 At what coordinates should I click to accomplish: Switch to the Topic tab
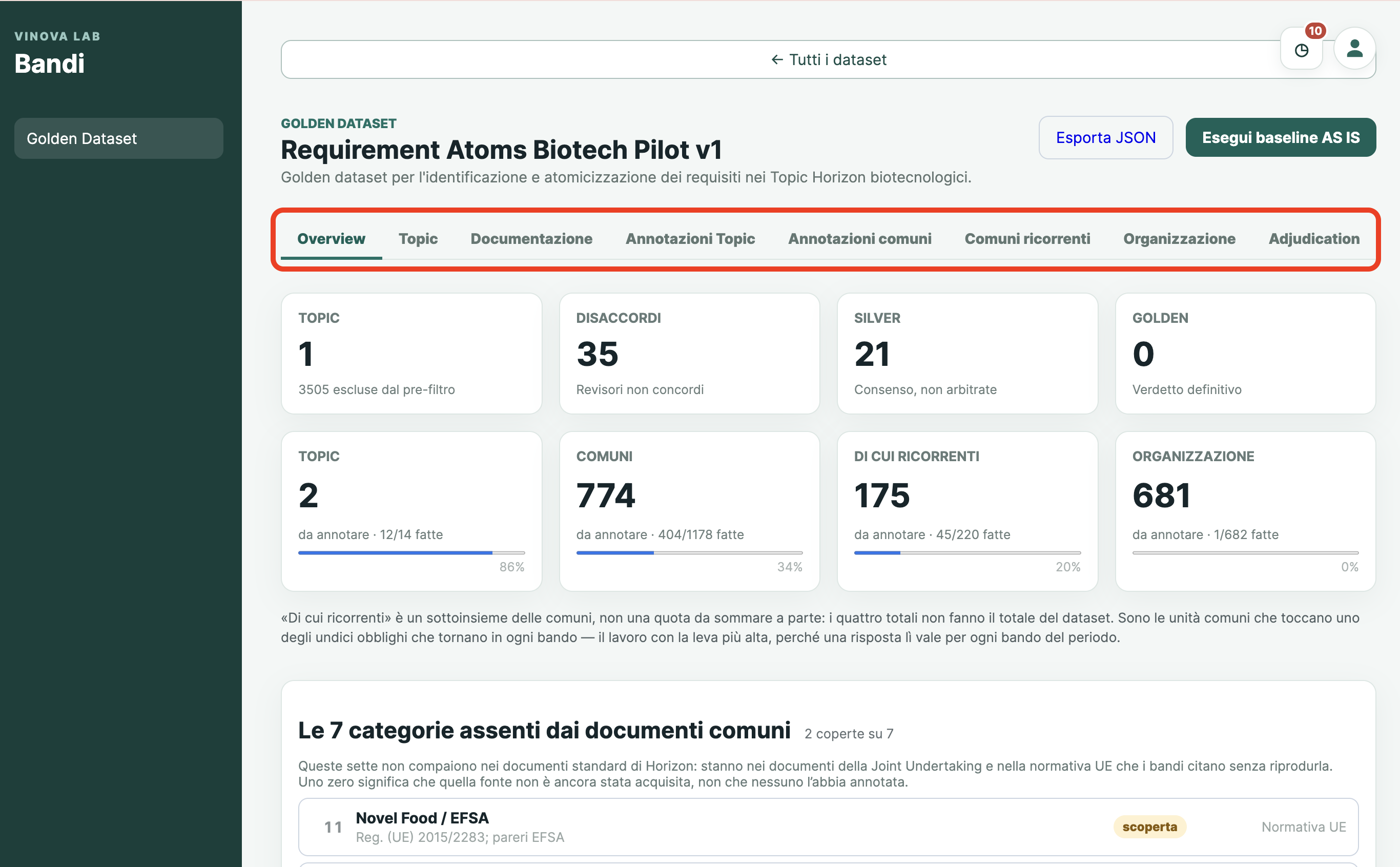[x=418, y=239]
